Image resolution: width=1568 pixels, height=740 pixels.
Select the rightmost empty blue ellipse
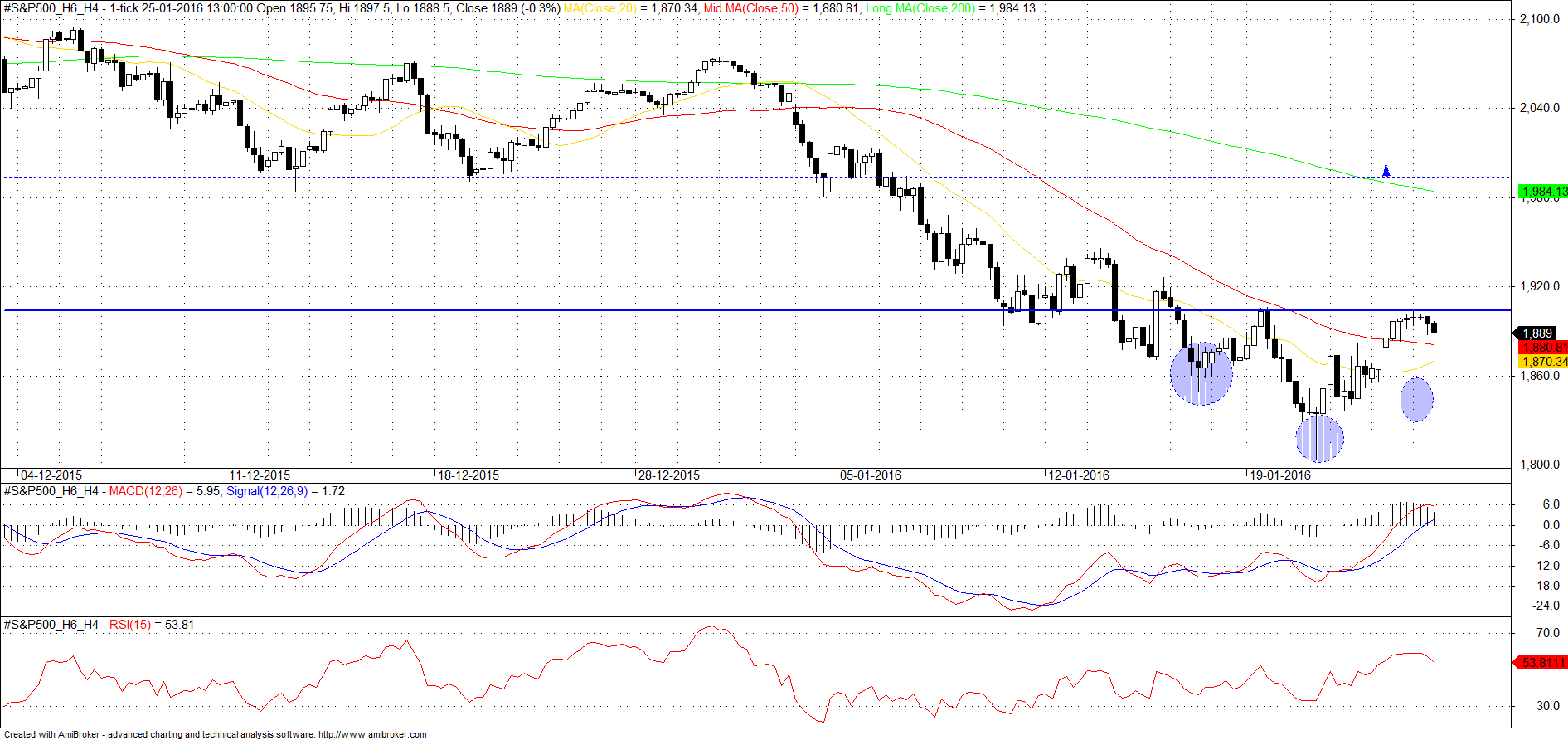click(1417, 400)
